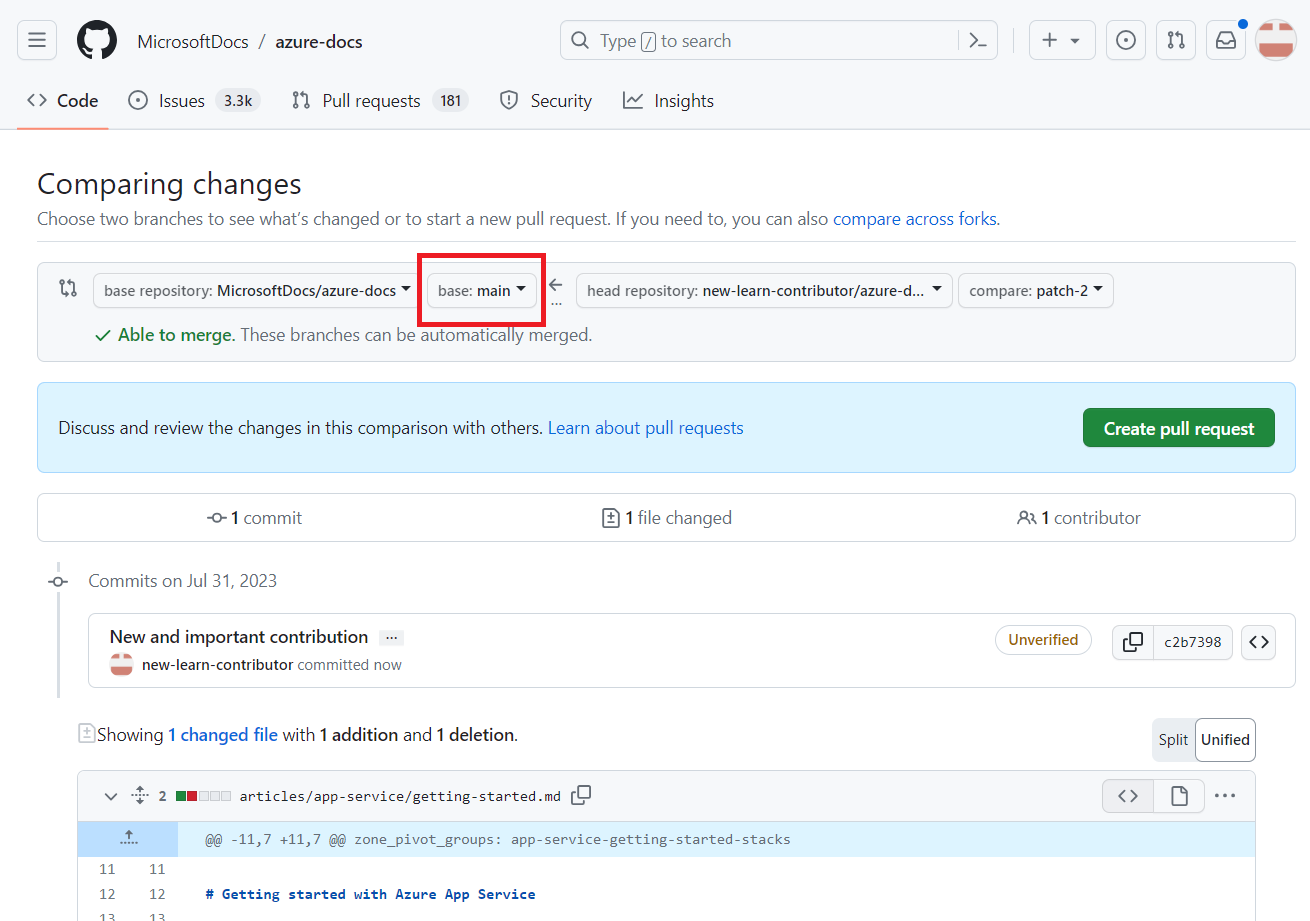Copy the full commit SHA c2b7398
The height and width of the screenshot is (921, 1310).
tap(1132, 642)
